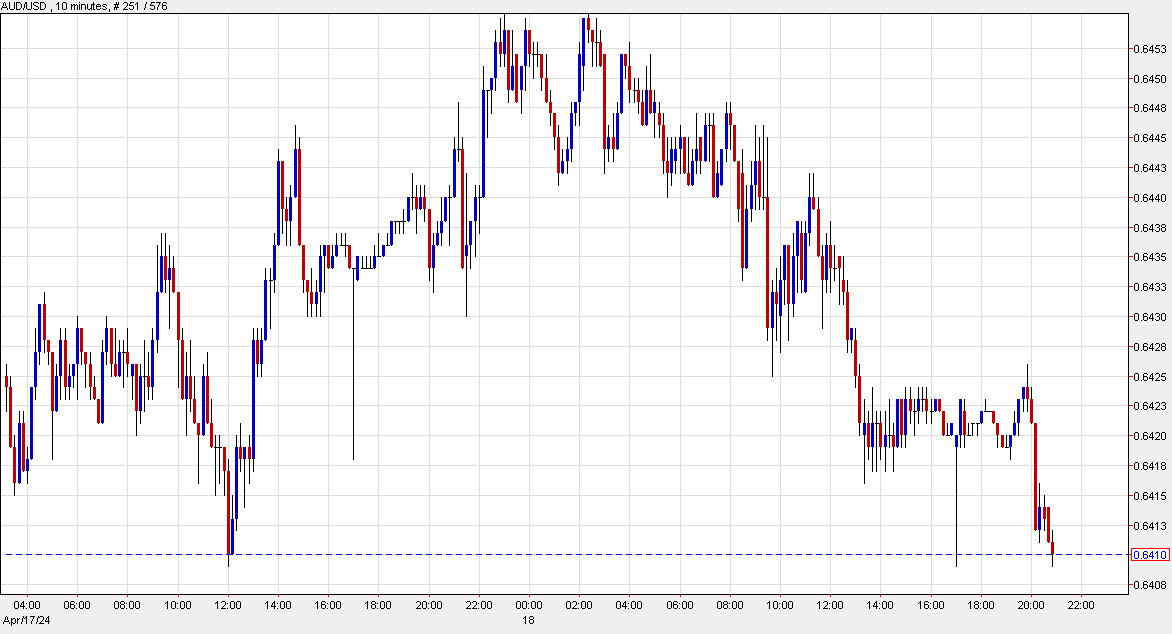Select the Apr/17/24 date label
The width and height of the screenshot is (1172, 634).
point(25,619)
